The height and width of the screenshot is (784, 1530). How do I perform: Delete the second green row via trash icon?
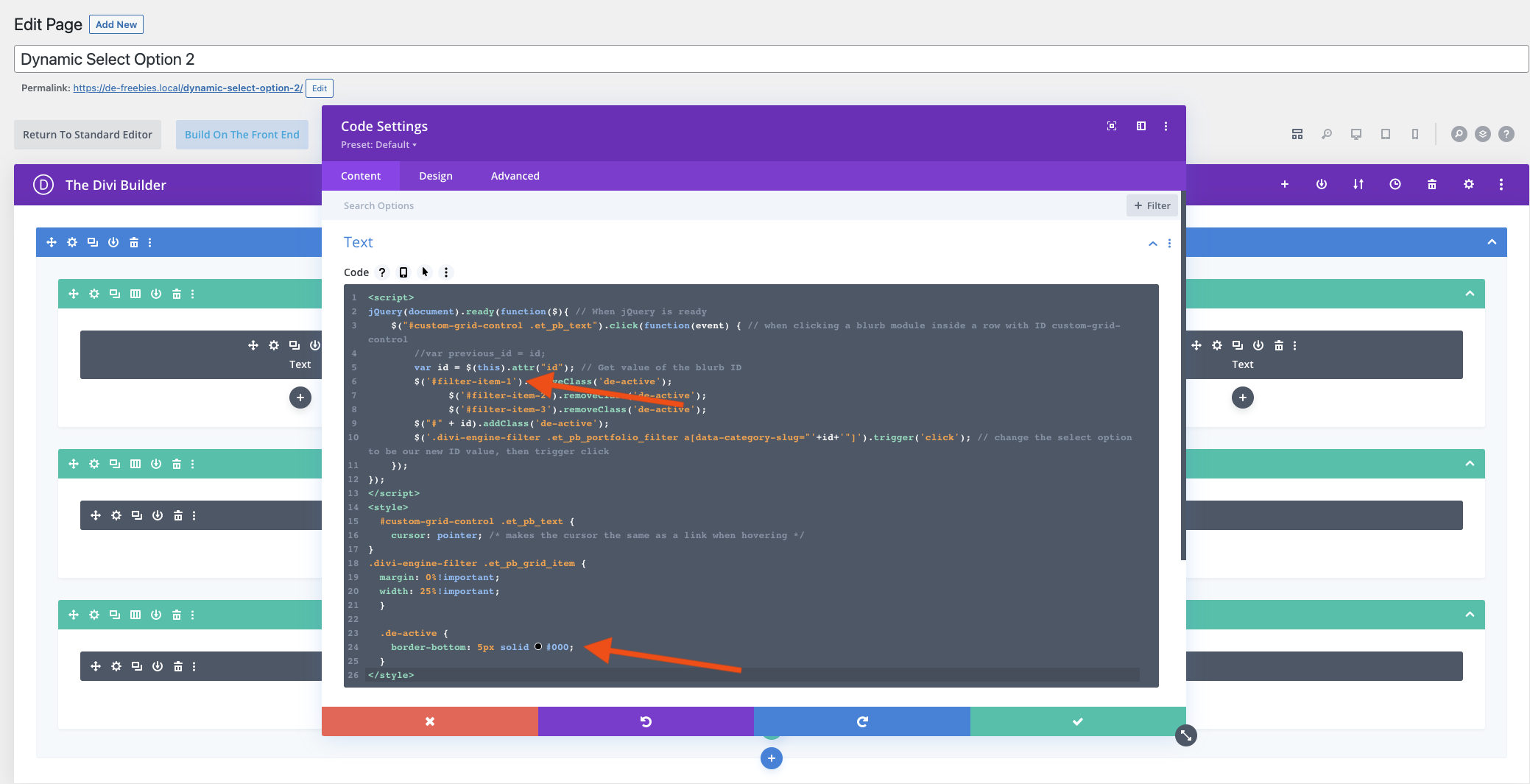click(x=177, y=464)
